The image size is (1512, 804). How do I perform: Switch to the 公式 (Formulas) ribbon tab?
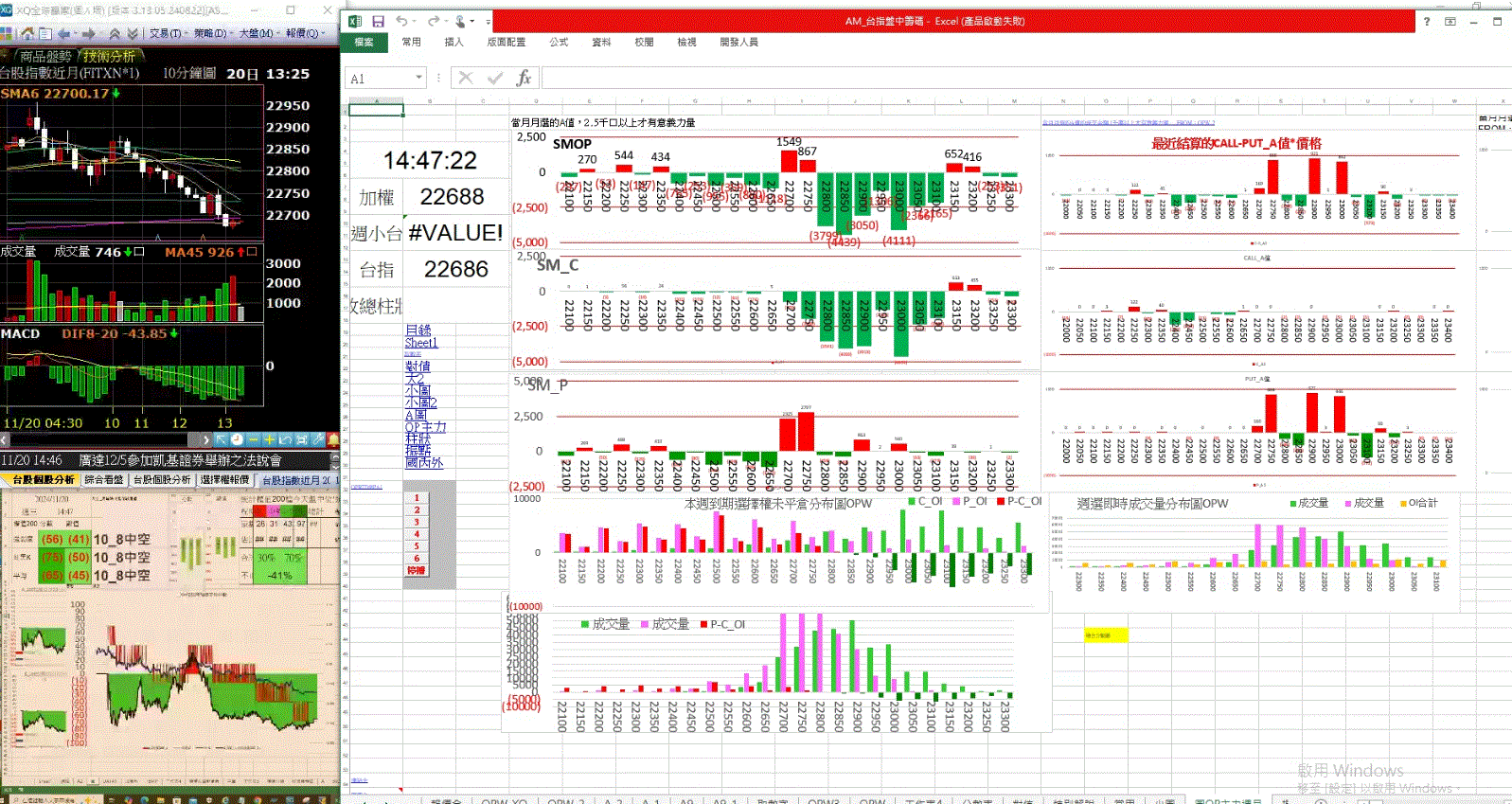coord(559,42)
